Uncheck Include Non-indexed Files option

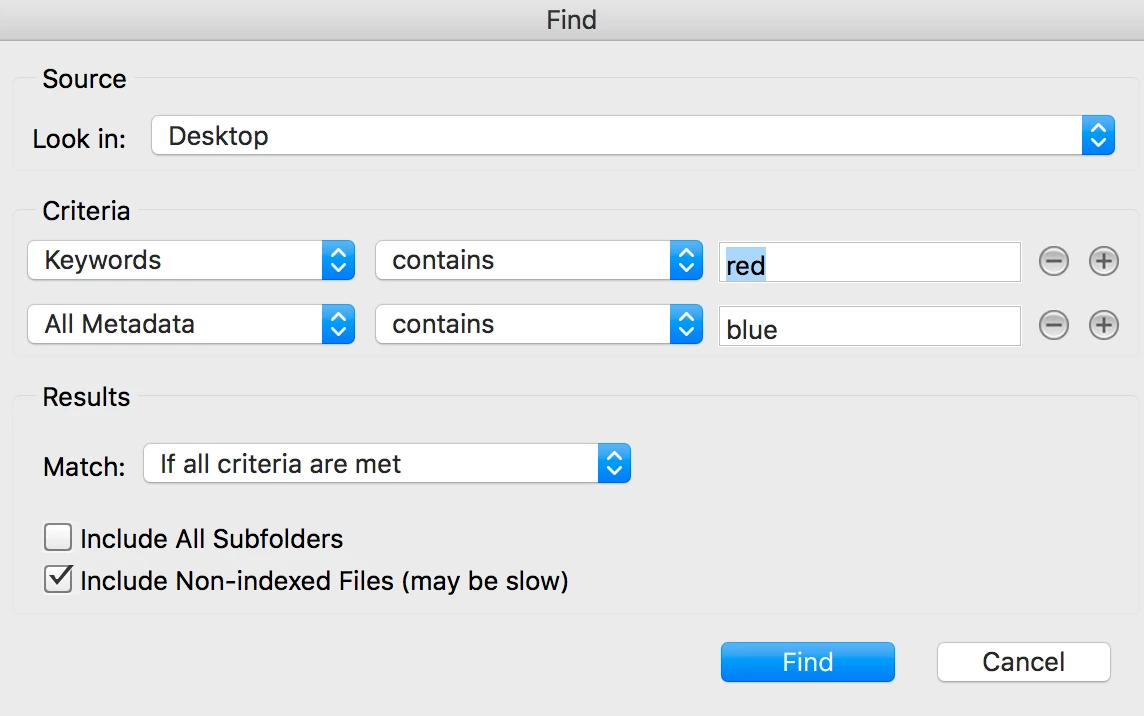pos(58,579)
